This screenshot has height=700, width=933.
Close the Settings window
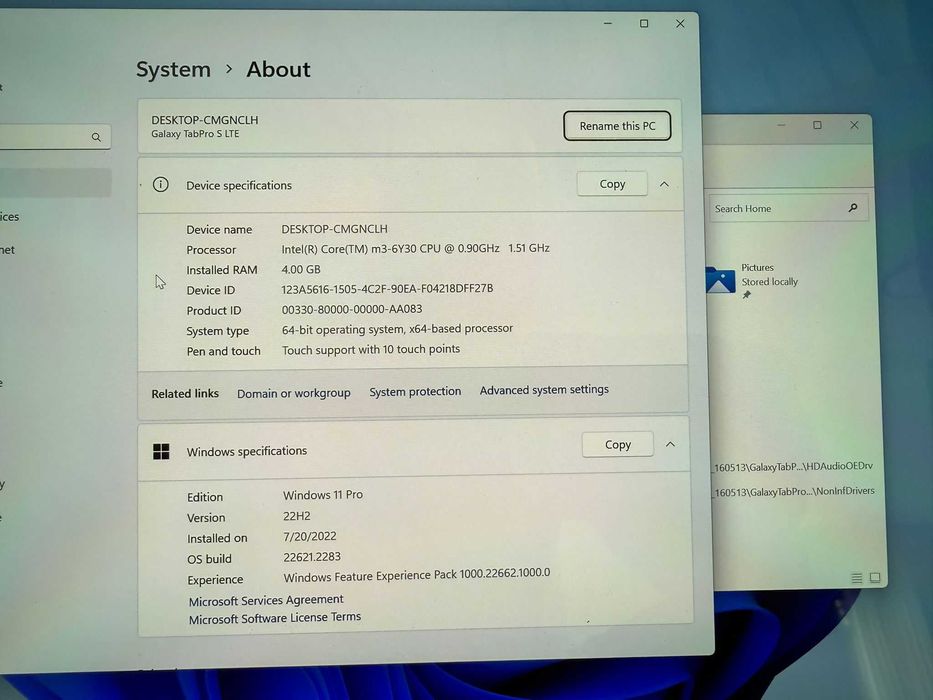click(x=680, y=24)
